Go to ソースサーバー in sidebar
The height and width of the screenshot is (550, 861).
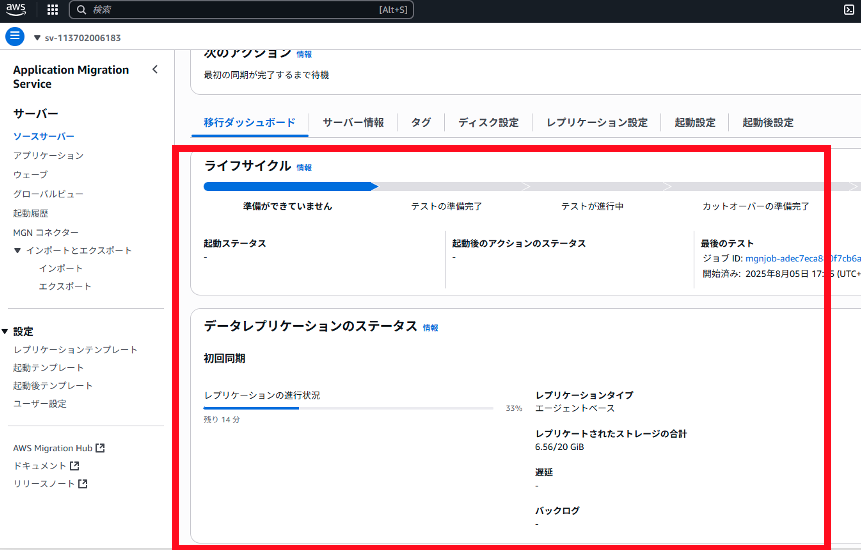(x=44, y=136)
